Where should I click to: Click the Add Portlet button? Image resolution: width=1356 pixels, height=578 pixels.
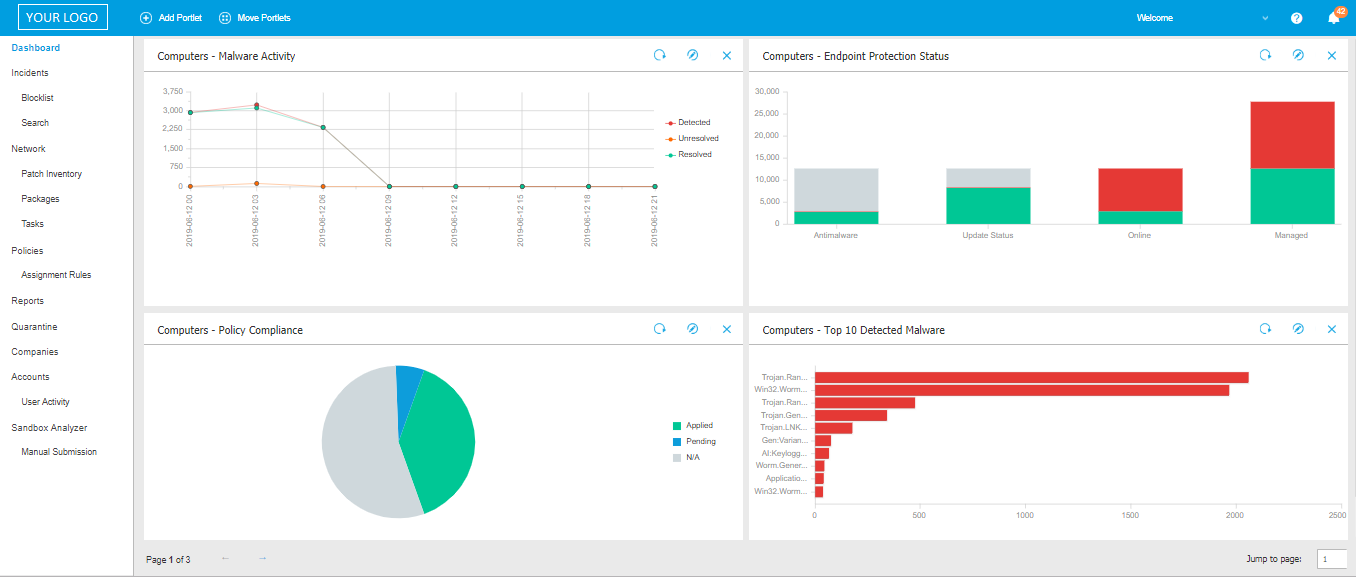tap(171, 18)
